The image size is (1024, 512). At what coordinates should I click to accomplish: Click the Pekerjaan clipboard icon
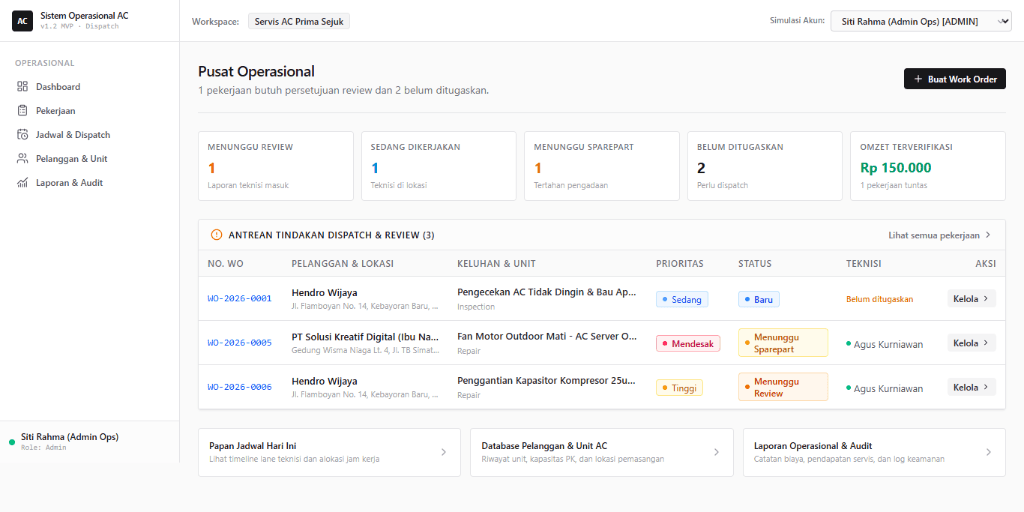[22, 111]
